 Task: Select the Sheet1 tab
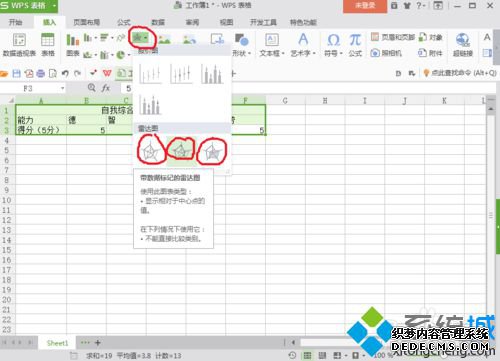(x=57, y=343)
